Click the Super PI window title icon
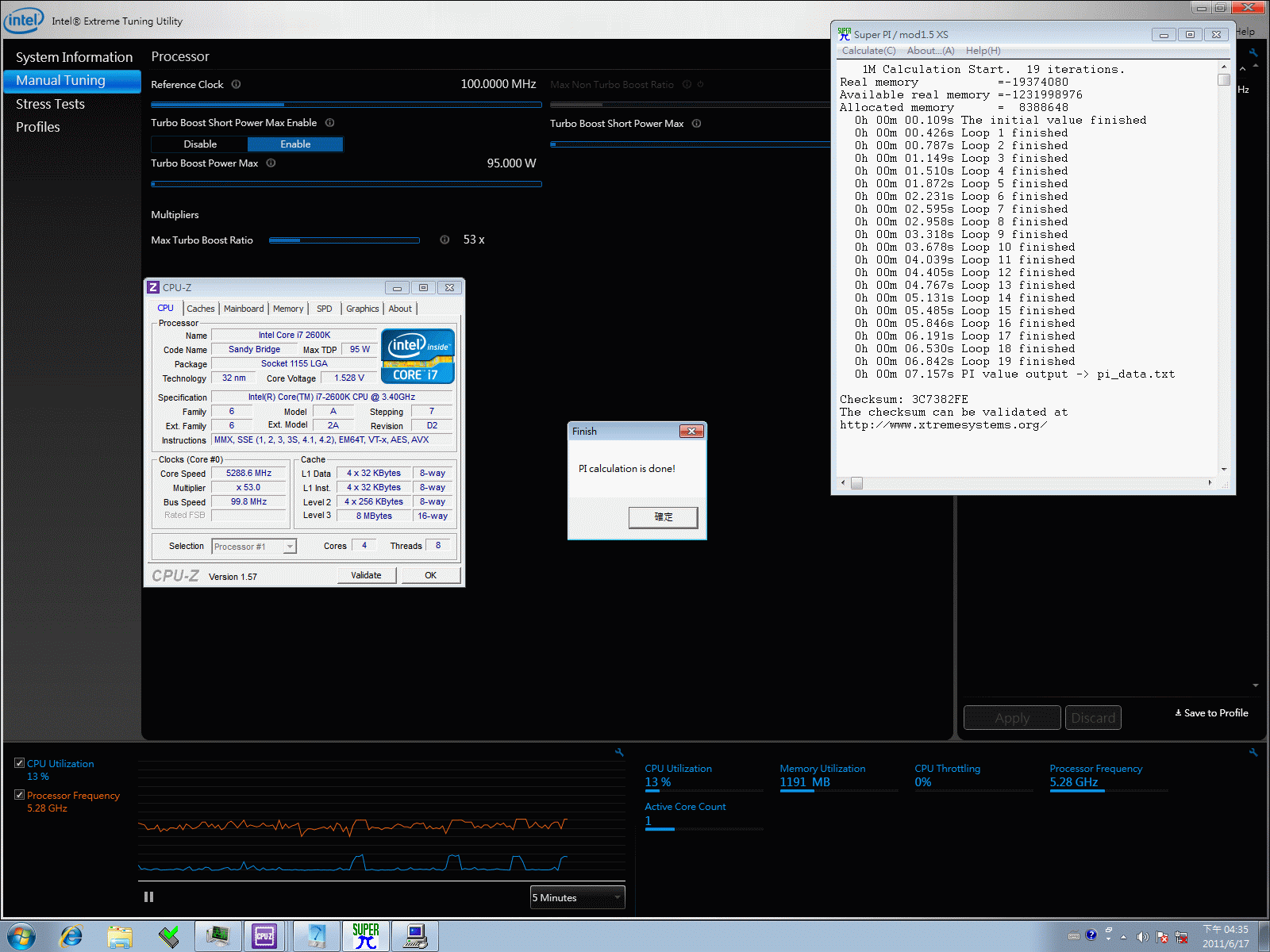 [x=845, y=34]
